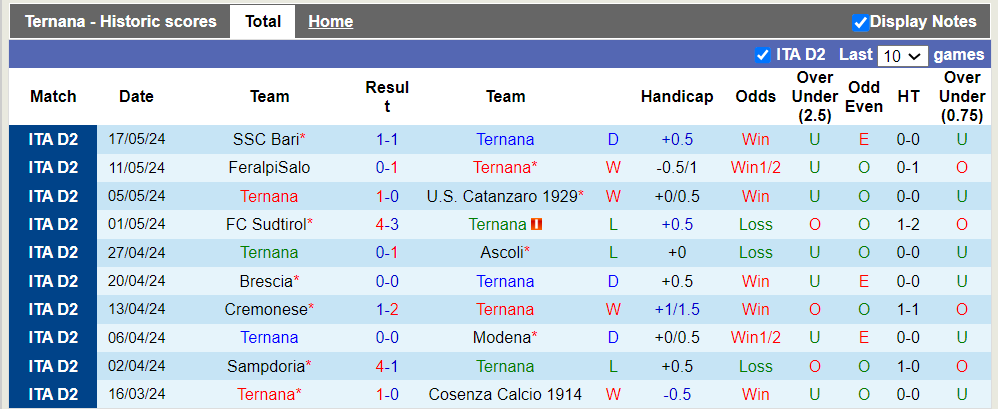Switch to the Total tab
This screenshot has height=409, width=1000.
click(x=263, y=21)
